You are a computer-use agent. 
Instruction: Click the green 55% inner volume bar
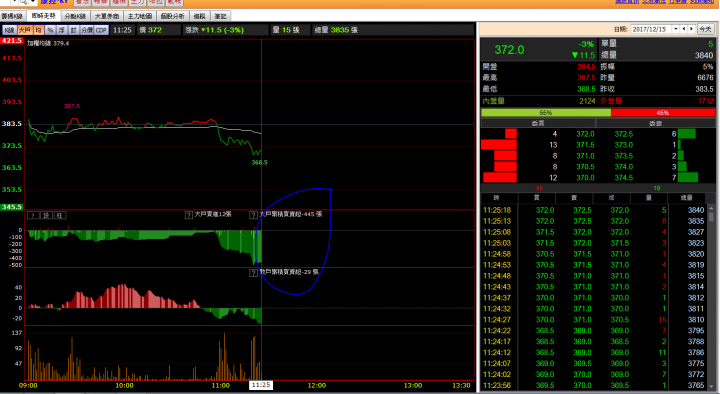click(x=546, y=113)
